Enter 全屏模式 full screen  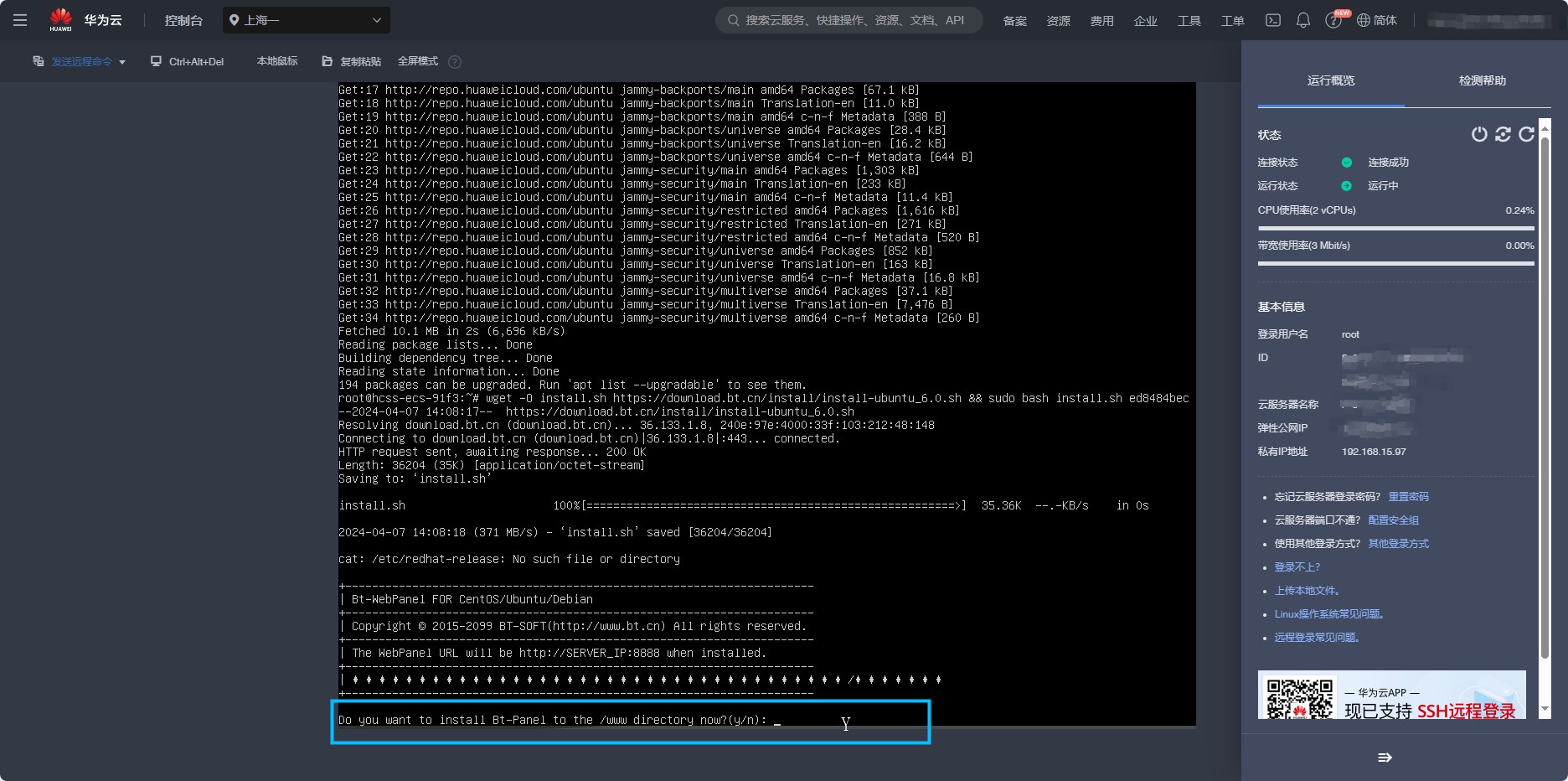pos(418,61)
